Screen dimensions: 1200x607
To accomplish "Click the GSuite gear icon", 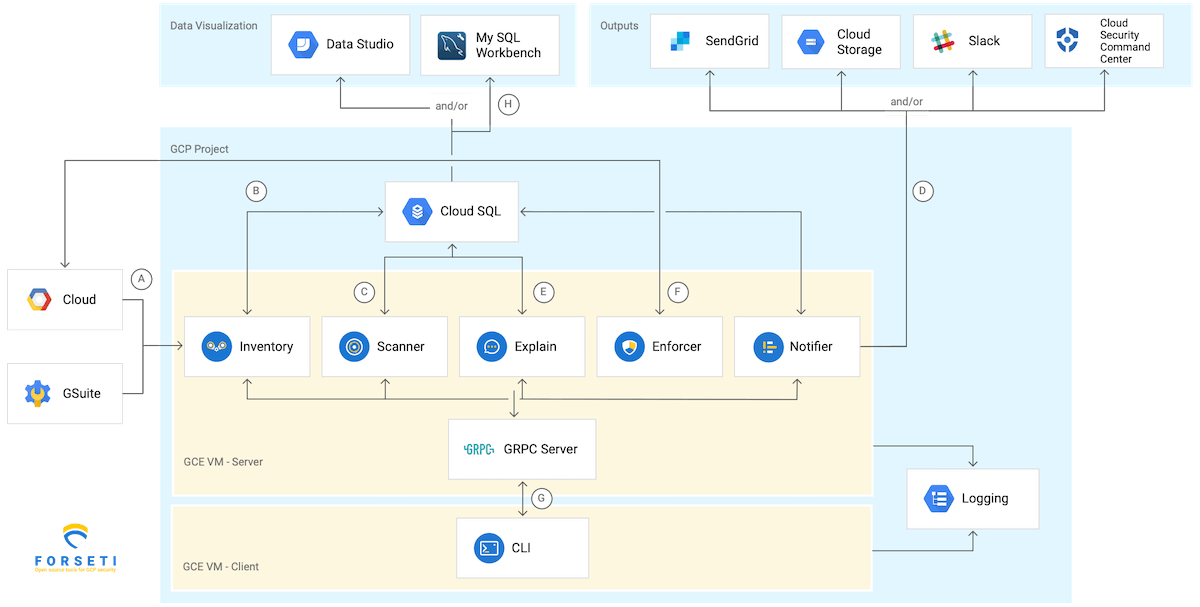I will 38,393.
